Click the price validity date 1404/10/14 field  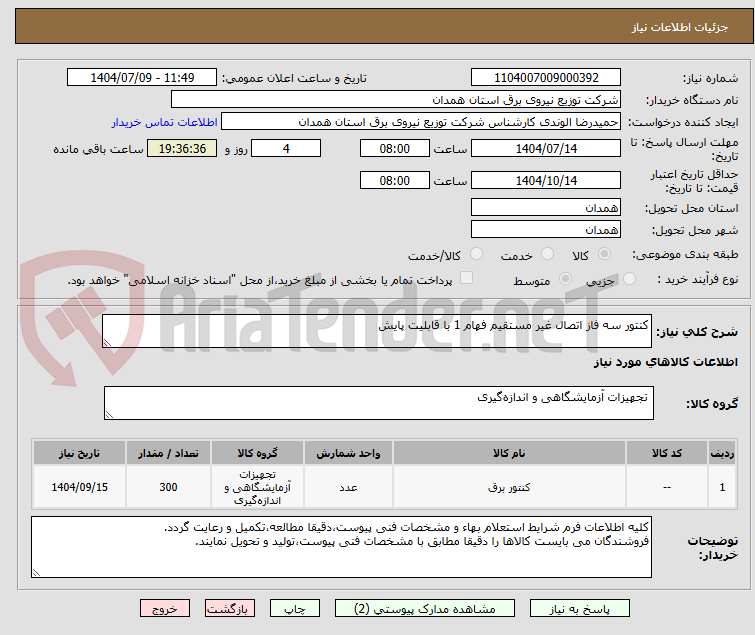click(546, 181)
